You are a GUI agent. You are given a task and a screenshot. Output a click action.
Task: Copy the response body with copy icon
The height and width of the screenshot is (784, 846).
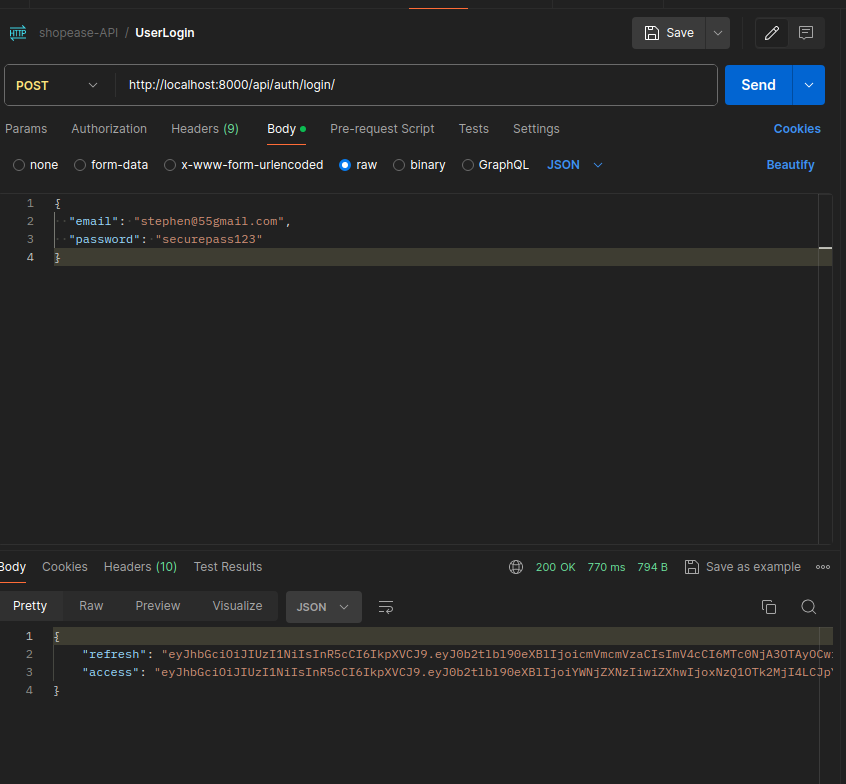coord(769,607)
